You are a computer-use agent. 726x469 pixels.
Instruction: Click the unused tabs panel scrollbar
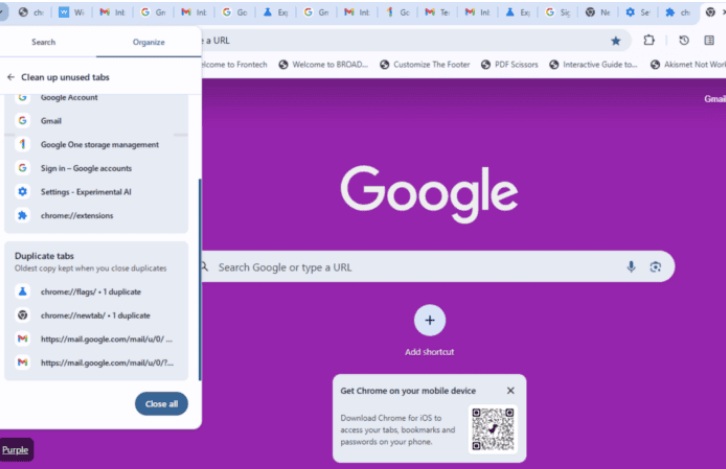[x=200, y=279]
